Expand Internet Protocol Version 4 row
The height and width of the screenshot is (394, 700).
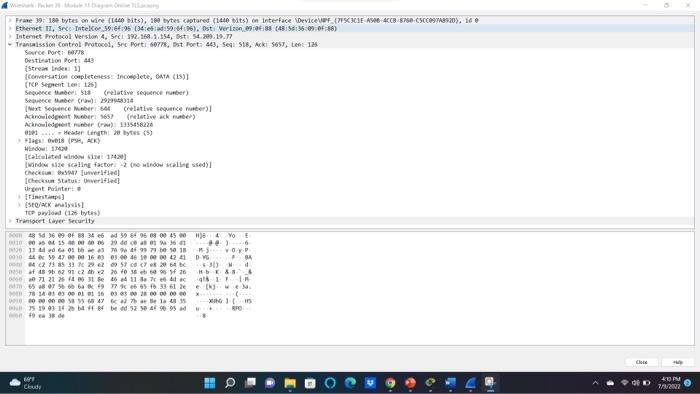10,37
